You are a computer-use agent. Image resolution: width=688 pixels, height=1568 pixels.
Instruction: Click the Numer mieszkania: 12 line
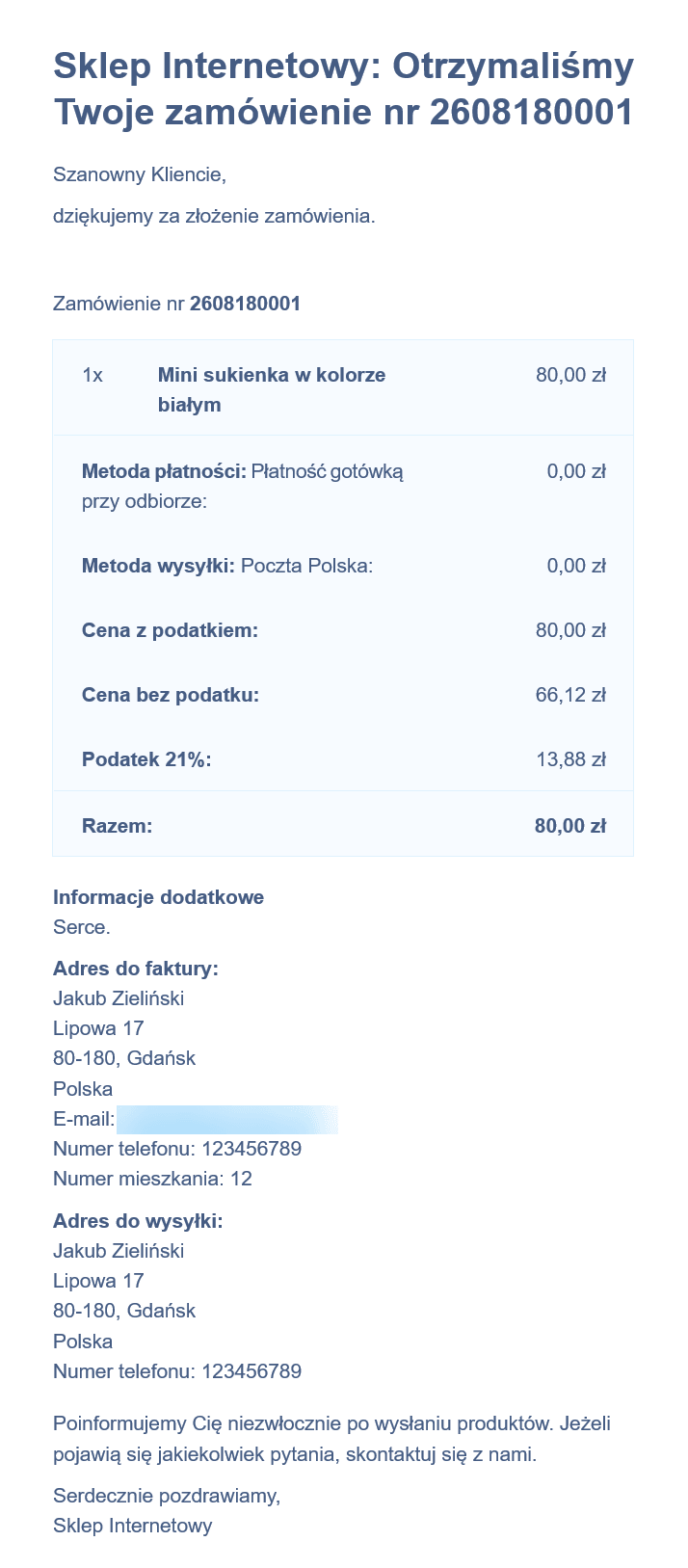coord(152,1179)
